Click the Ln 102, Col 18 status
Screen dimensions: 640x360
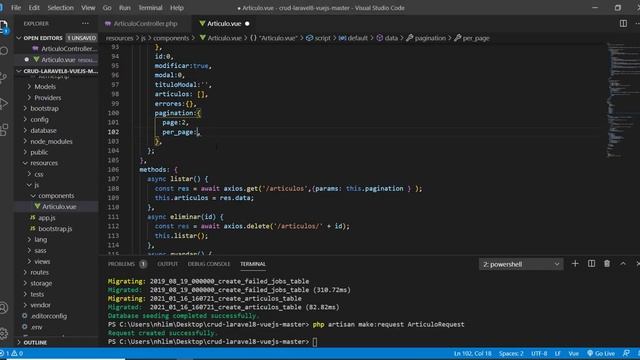(473, 353)
